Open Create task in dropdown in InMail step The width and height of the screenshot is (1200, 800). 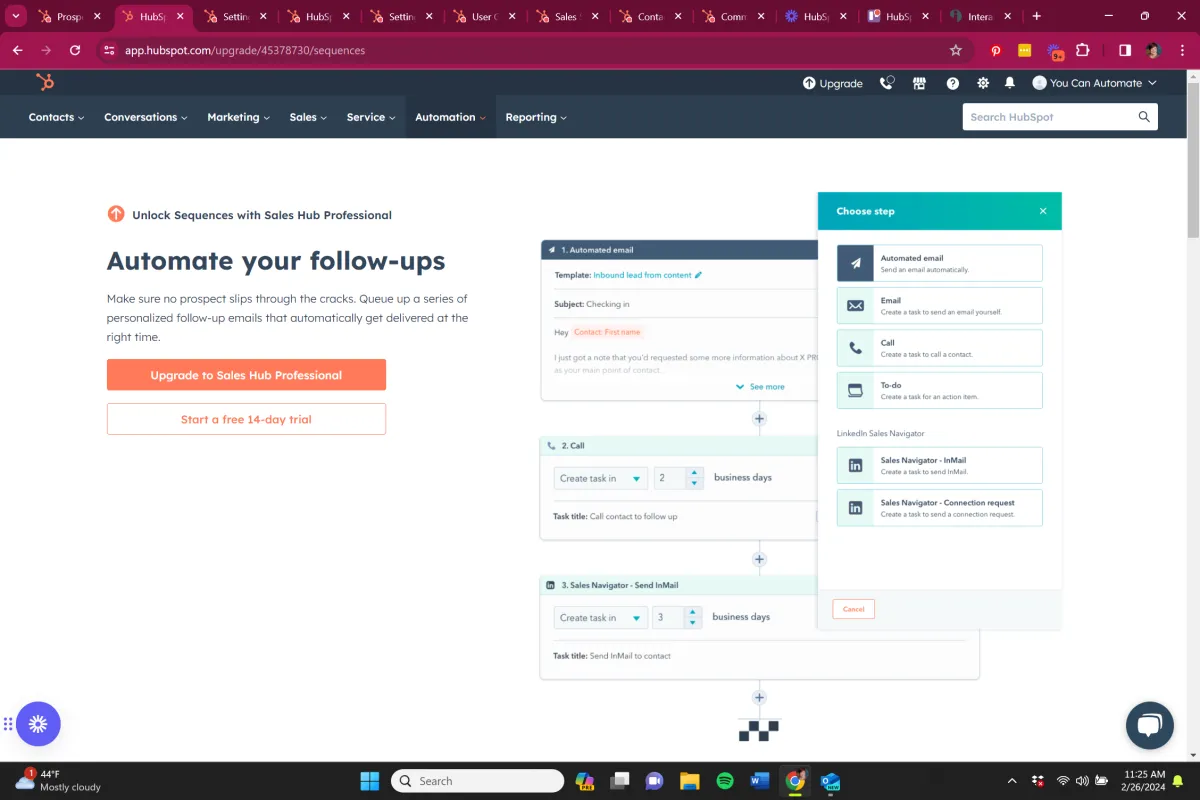(x=601, y=617)
